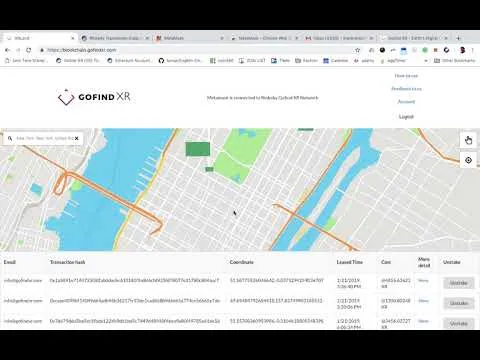The height and width of the screenshot is (360, 480).
Task: Click the magnifier icon in map search
Action: (x=10, y=138)
